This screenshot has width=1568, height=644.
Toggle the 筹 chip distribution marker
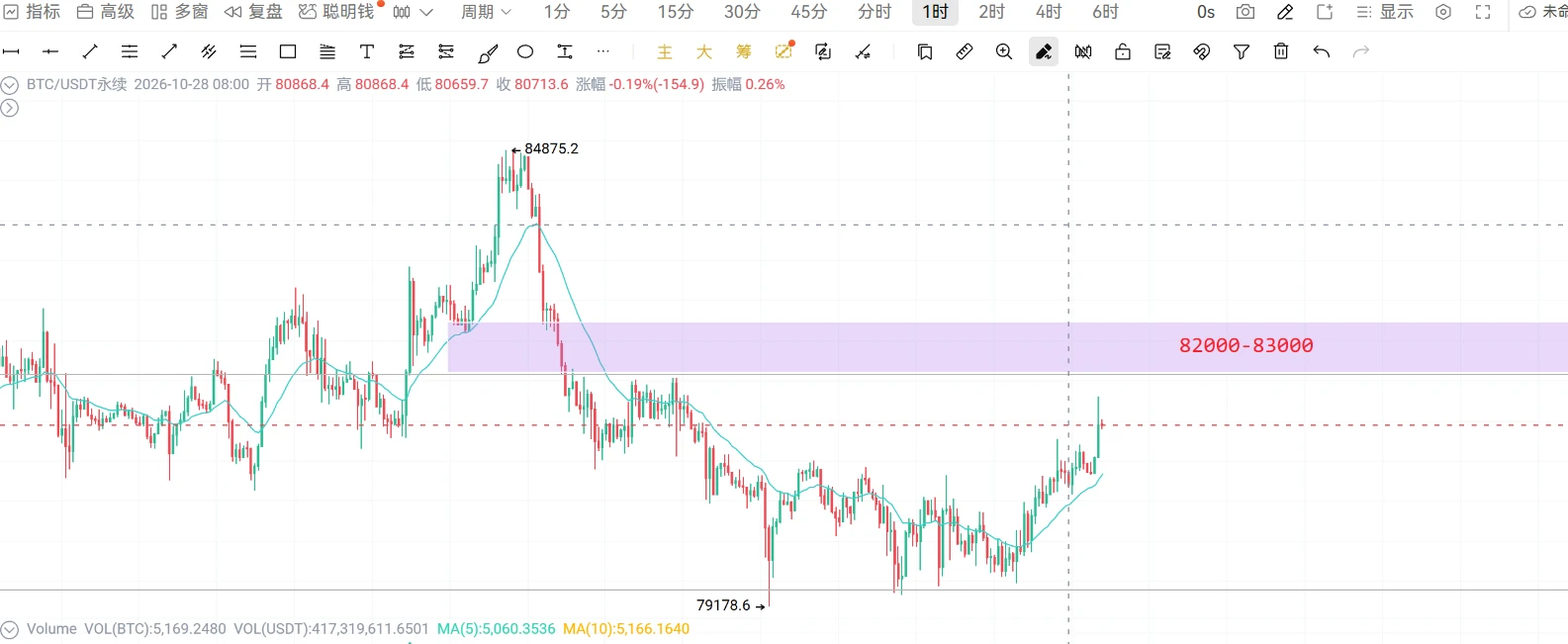pos(744,51)
